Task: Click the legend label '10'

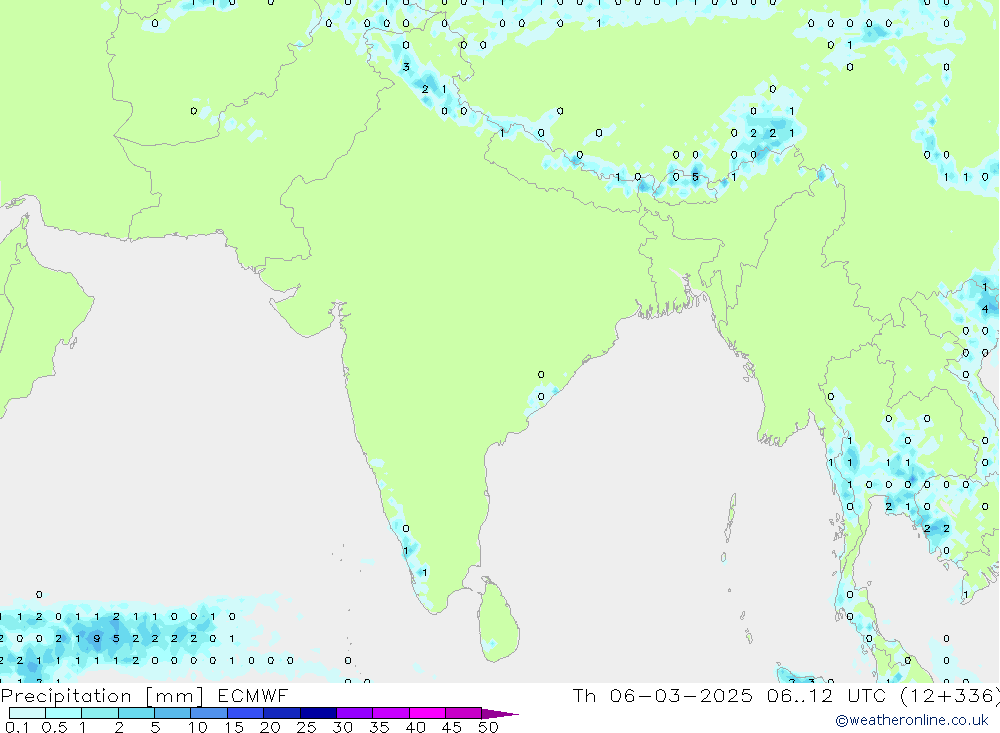Action: coord(198,727)
